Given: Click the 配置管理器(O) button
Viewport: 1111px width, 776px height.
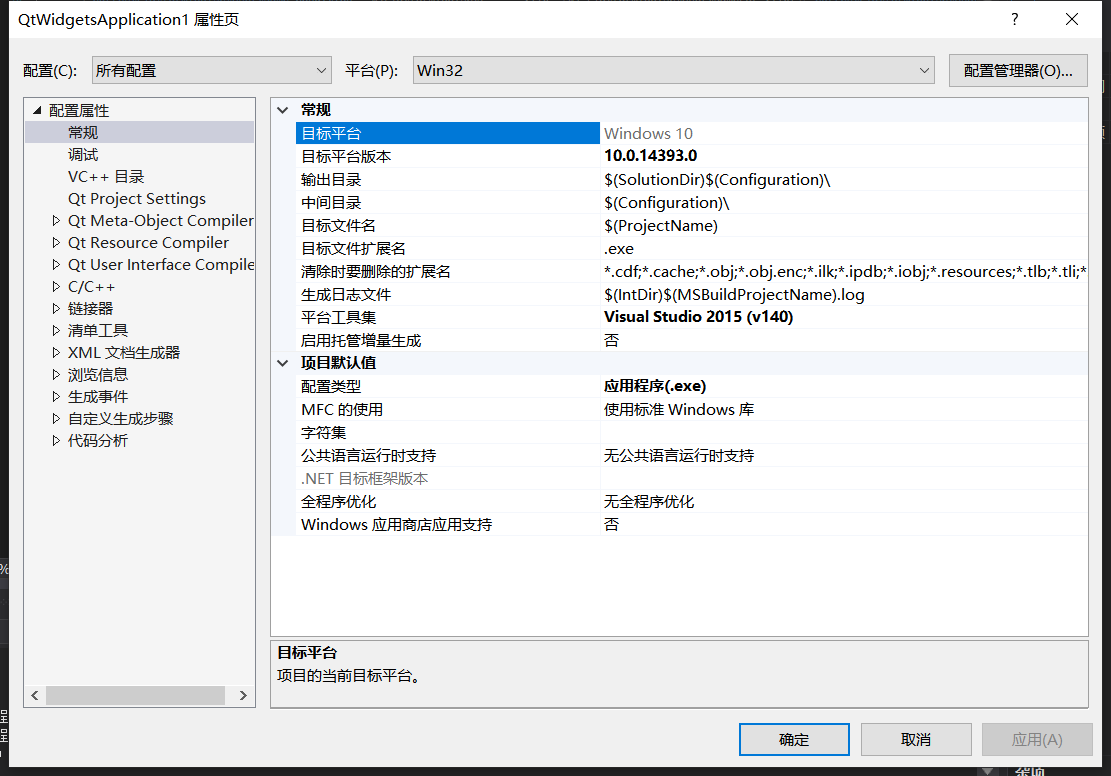Looking at the screenshot, I should click(x=1017, y=70).
